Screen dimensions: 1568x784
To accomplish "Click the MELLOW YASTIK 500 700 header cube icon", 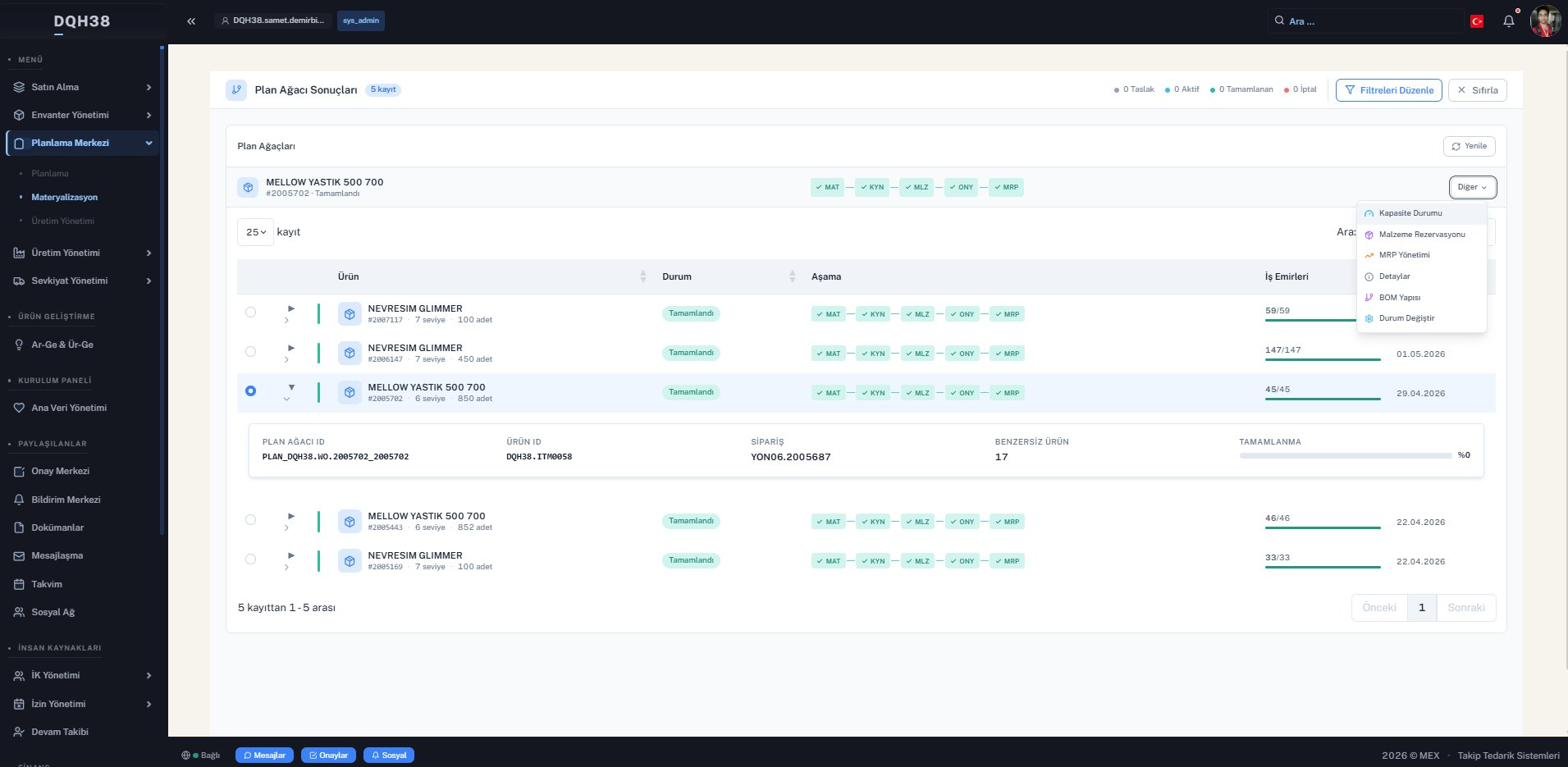I will (x=248, y=187).
